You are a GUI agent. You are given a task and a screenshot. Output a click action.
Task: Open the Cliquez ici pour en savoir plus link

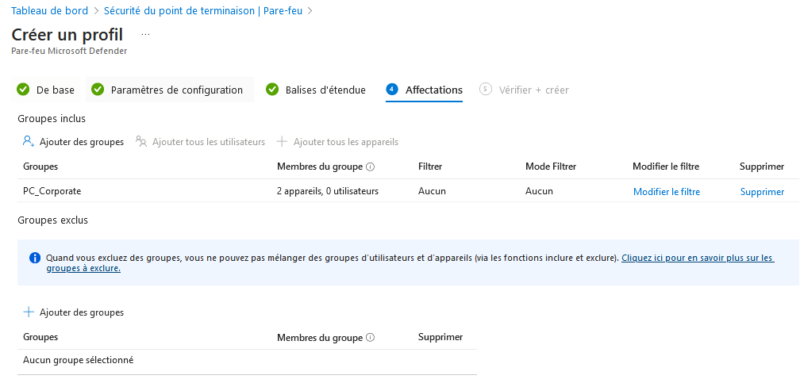click(697, 258)
